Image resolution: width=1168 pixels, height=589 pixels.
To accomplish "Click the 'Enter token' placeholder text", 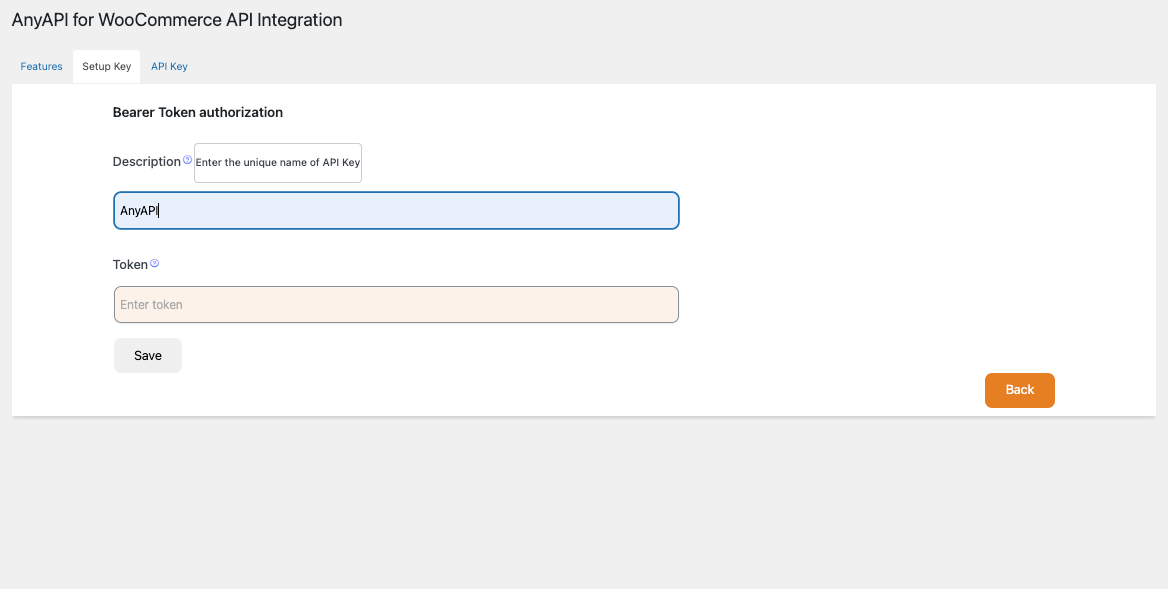I will (151, 305).
